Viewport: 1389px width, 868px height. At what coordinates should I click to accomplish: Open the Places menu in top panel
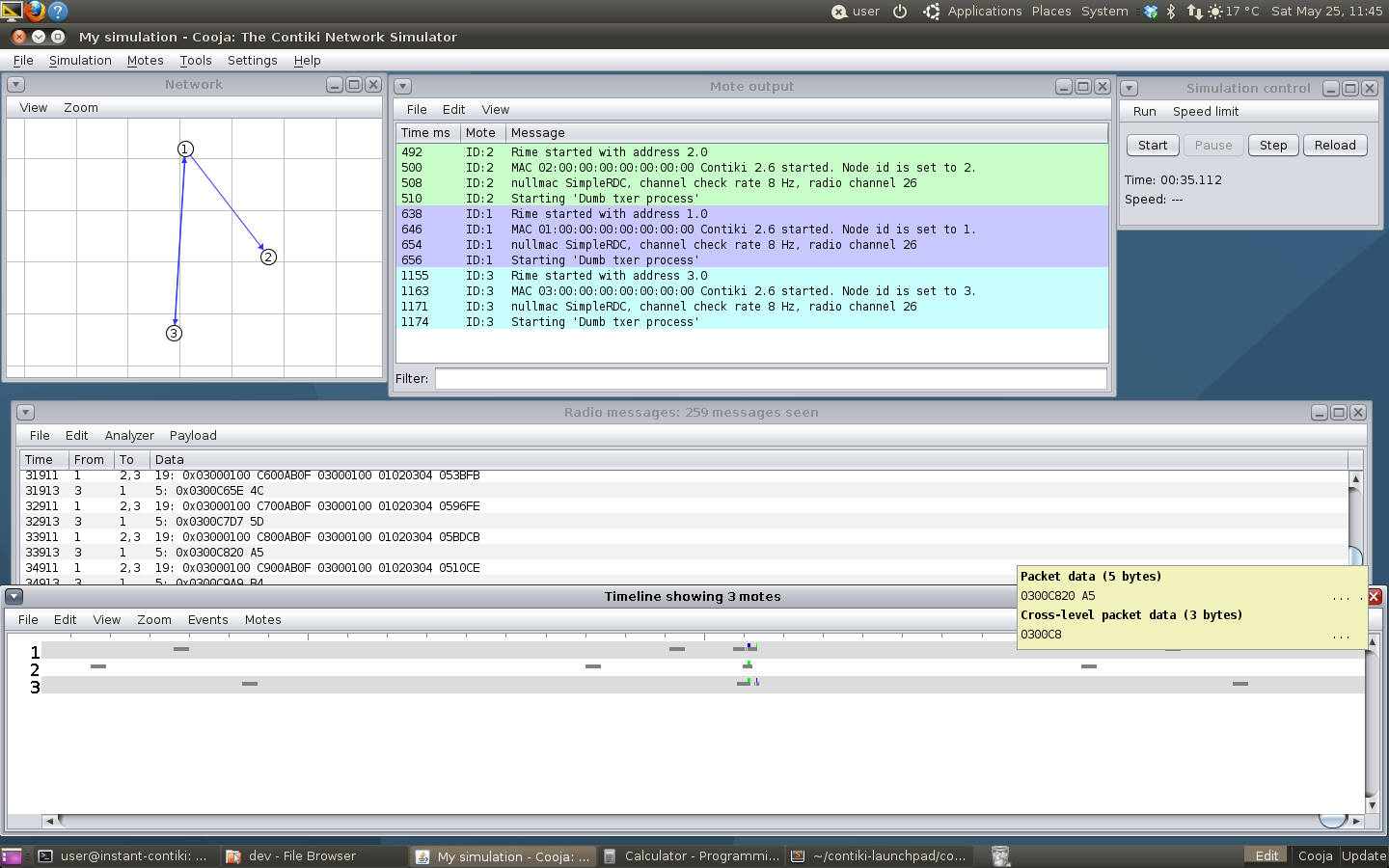[1051, 12]
